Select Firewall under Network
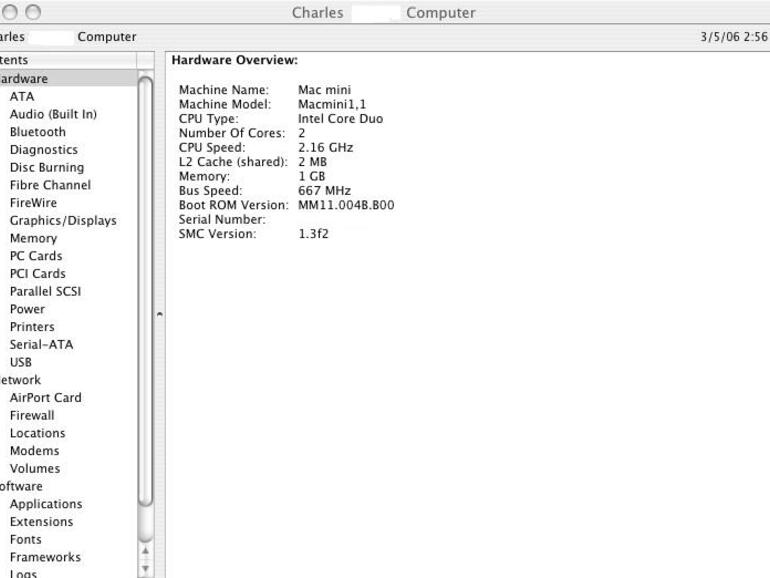 coord(32,415)
